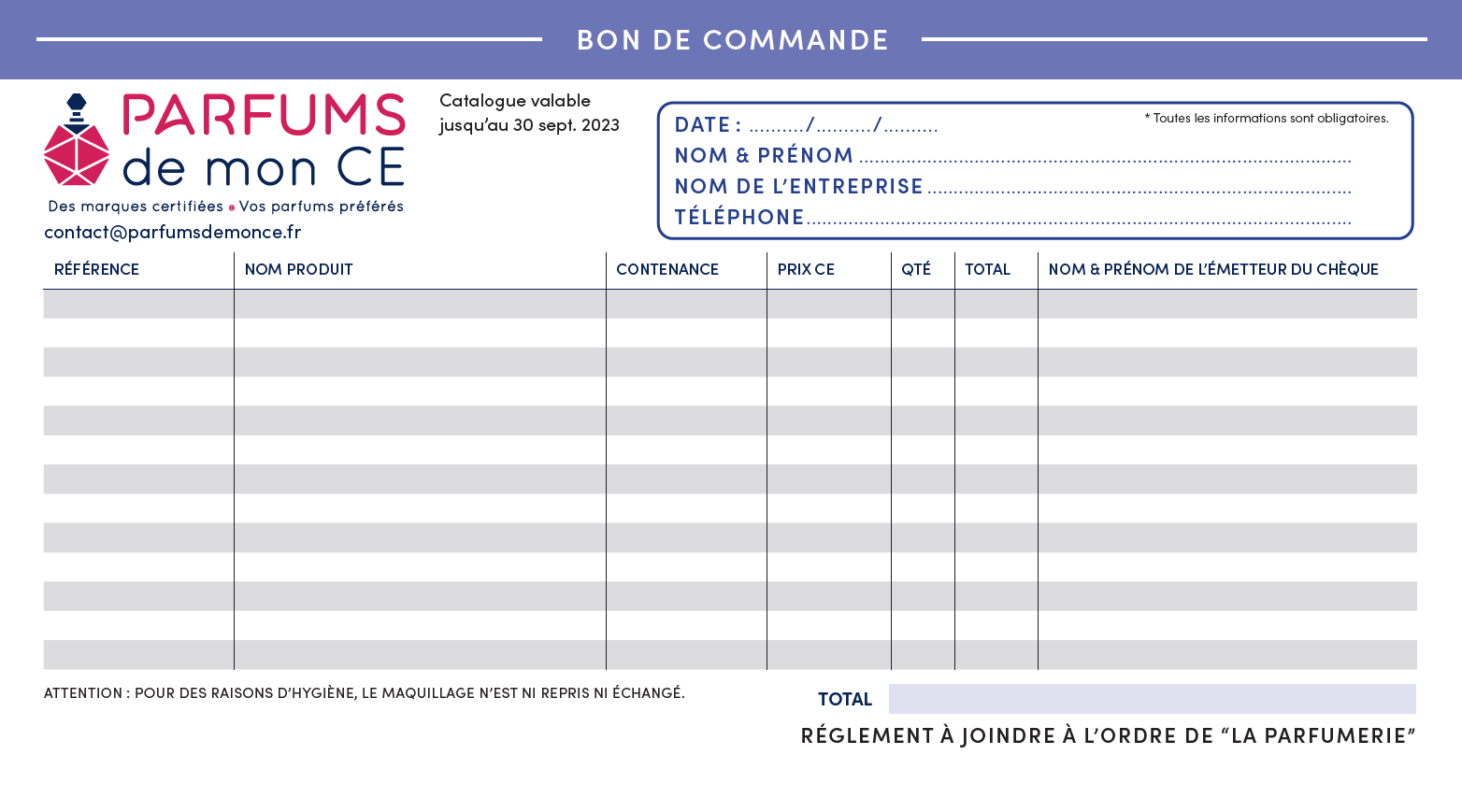The image size is (1462, 812).
Task: Click the perfume bottle logo icon
Action: (77, 140)
